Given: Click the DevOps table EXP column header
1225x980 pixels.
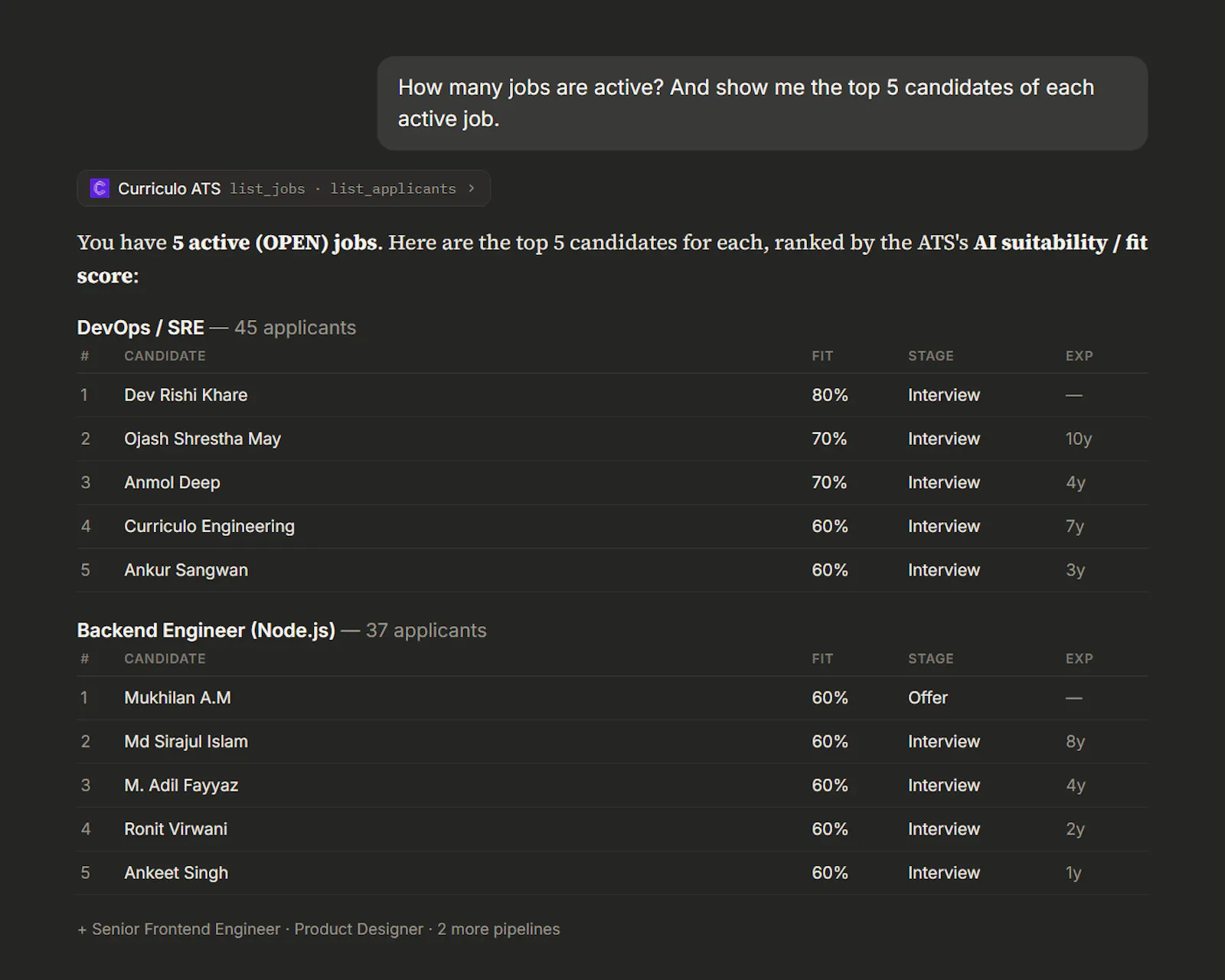Looking at the screenshot, I should (1080, 356).
